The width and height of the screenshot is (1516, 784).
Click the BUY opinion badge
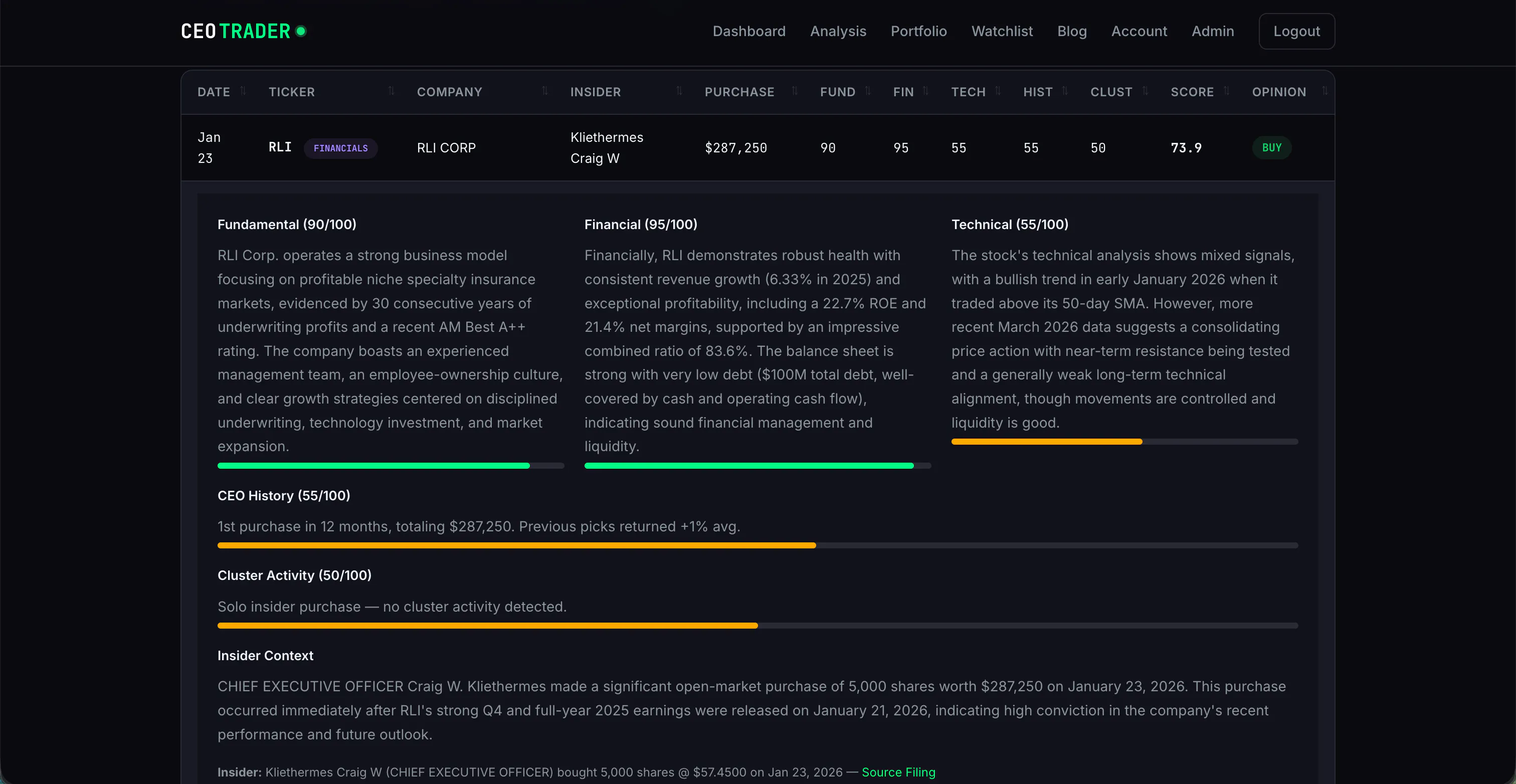[1272, 148]
